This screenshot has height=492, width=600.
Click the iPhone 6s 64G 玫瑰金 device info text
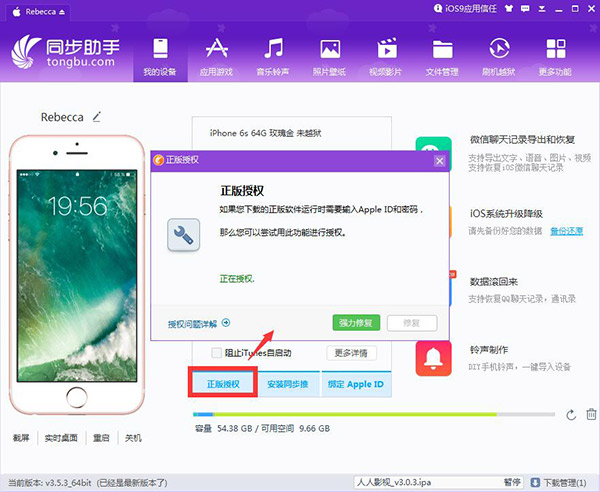click(265, 133)
